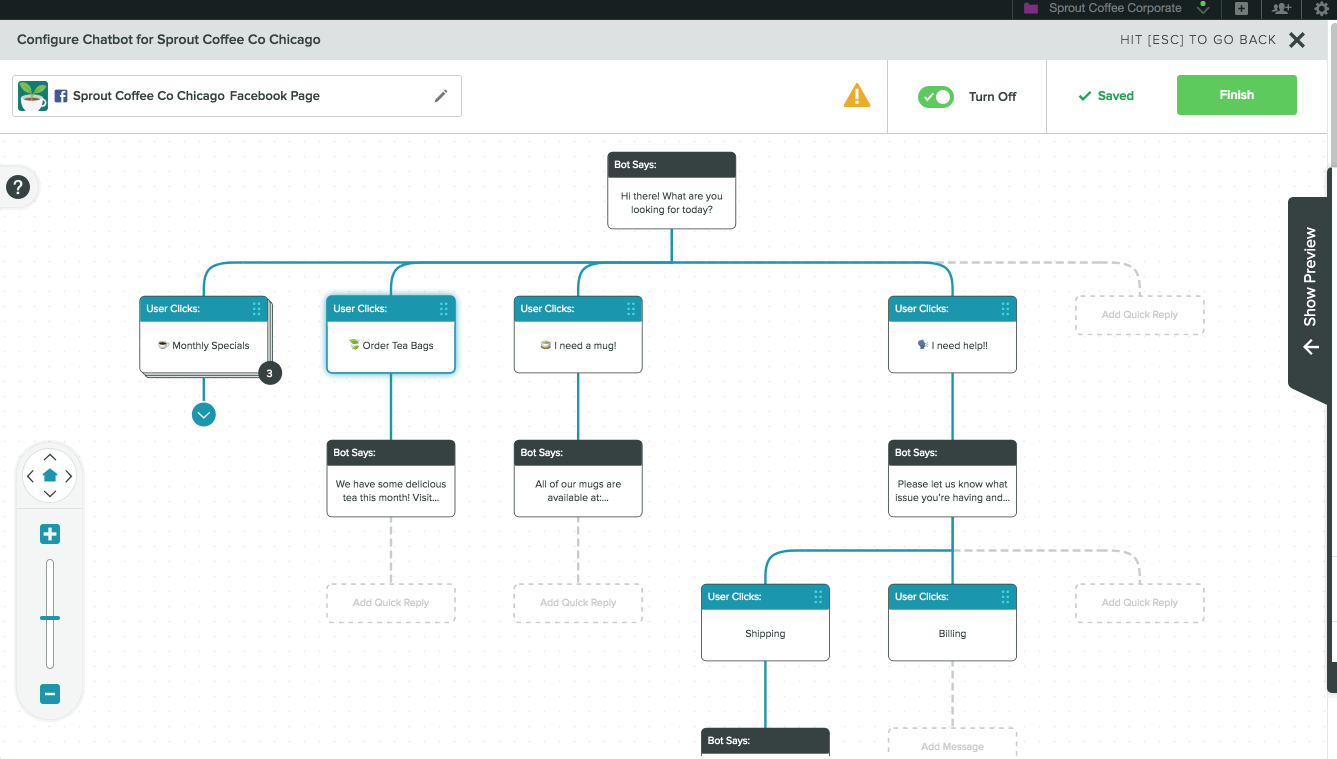Click the drag handle on I need help card
Viewport: 1337px width, 759px height.
click(x=1005, y=309)
